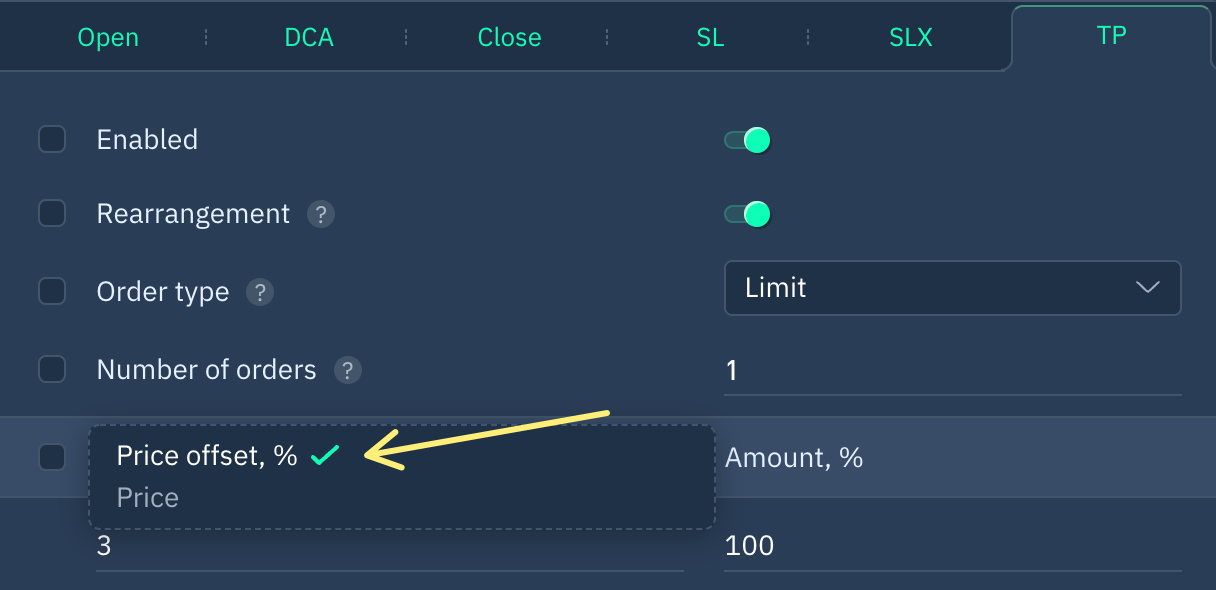
Task: Click the Amount value field showing 100
Action: pyautogui.click(x=952, y=547)
